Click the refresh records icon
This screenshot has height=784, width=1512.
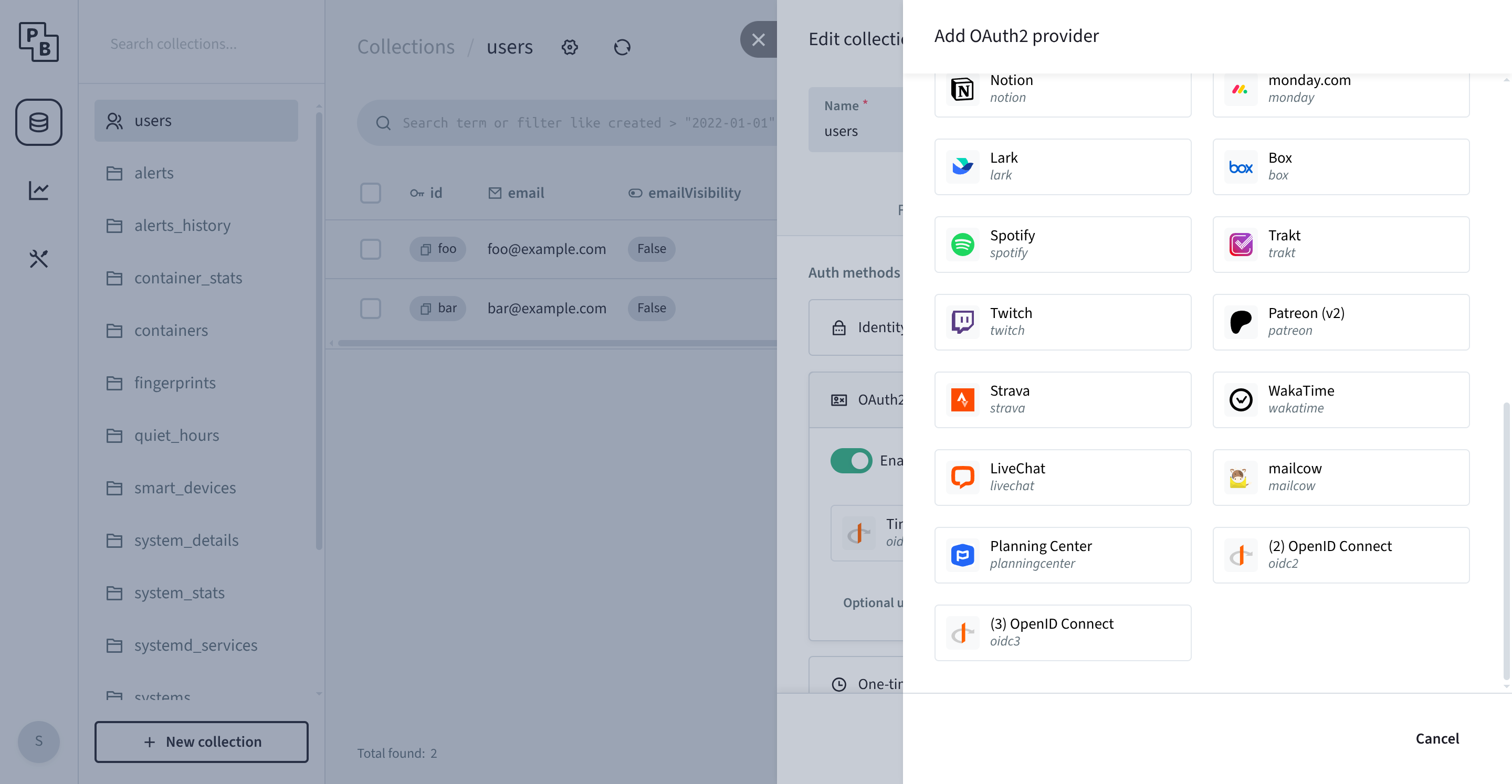point(622,47)
